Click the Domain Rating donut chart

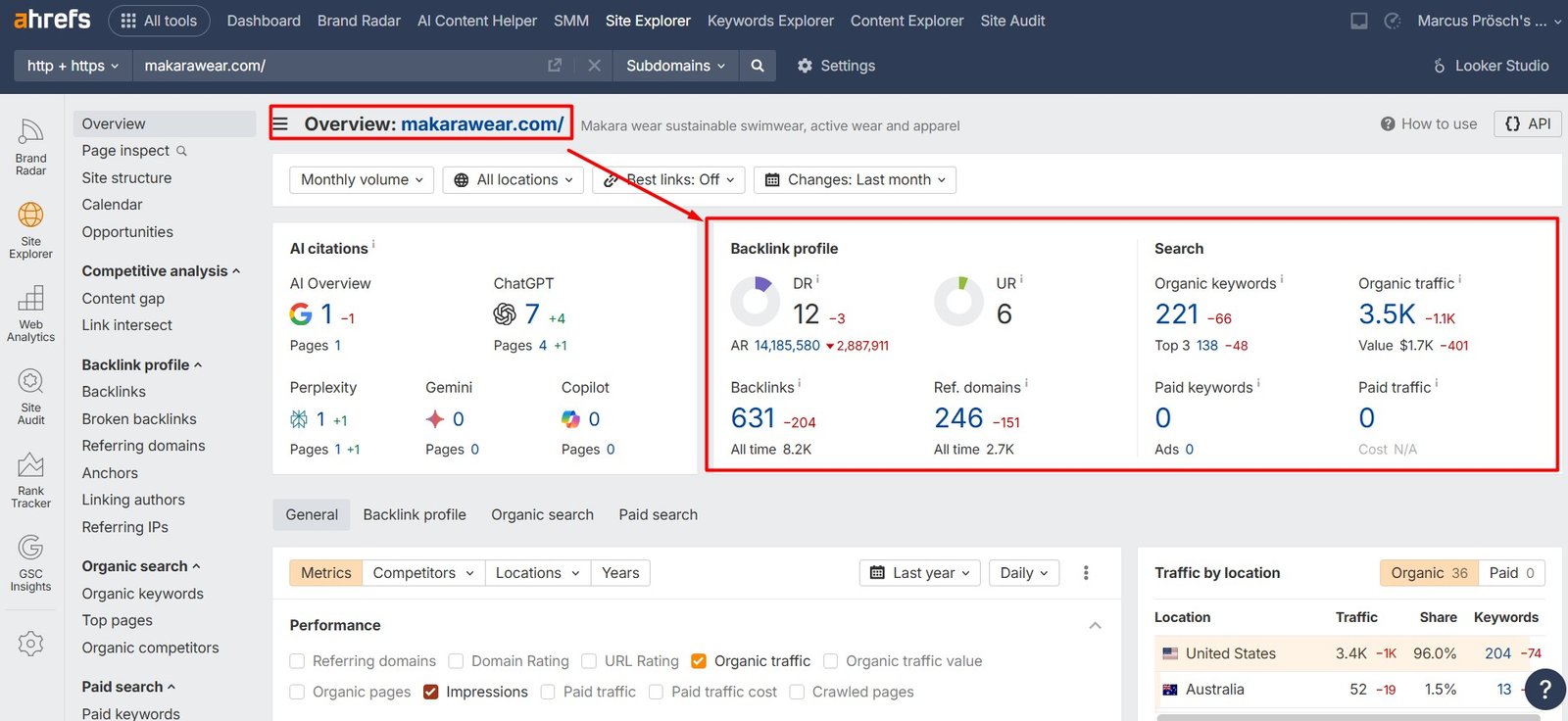click(x=756, y=301)
